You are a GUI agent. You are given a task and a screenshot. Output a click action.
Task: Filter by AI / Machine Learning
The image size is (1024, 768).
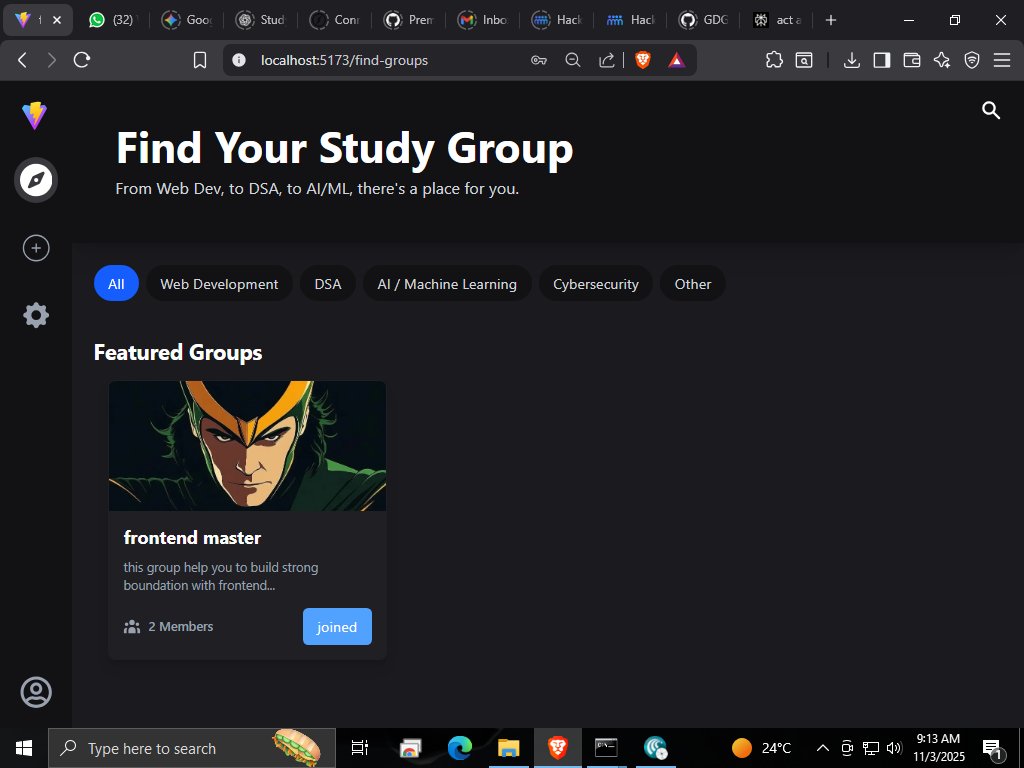pyautogui.click(x=447, y=283)
